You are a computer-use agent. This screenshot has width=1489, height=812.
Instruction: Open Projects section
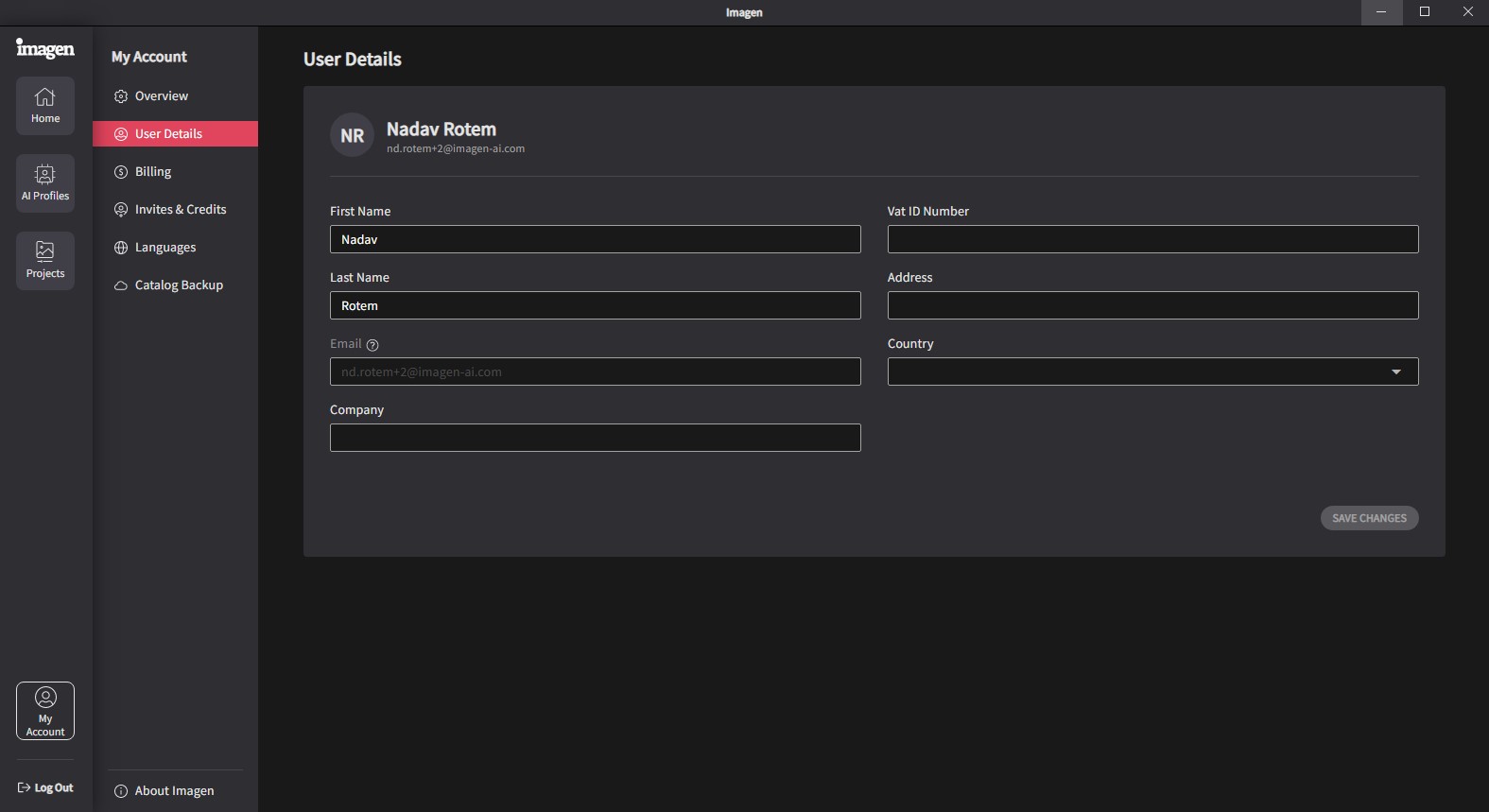[x=45, y=260]
